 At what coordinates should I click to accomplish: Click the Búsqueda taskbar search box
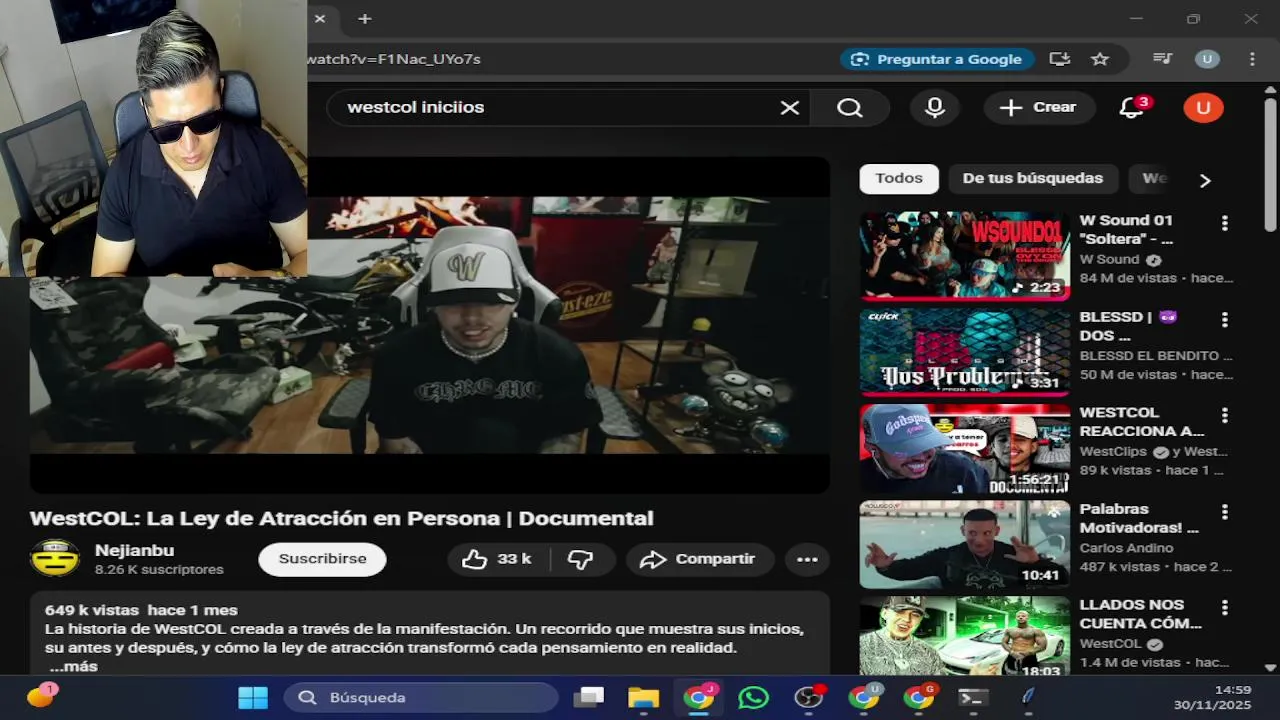pyautogui.click(x=421, y=697)
